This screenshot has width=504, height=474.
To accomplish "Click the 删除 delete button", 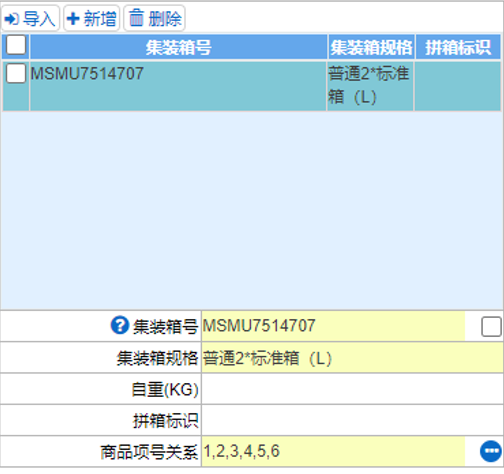I will tap(154, 18).
